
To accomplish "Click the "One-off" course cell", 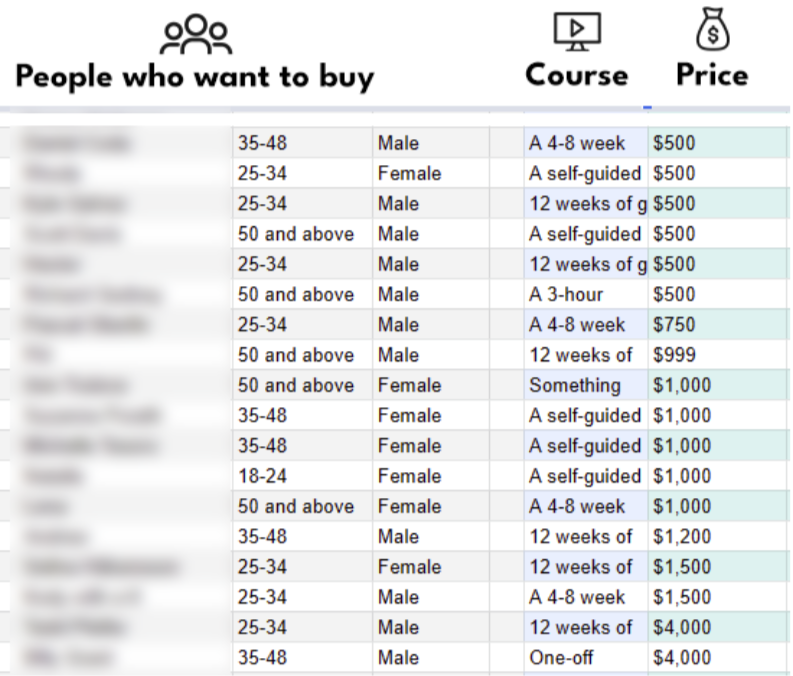I will tap(586, 658).
